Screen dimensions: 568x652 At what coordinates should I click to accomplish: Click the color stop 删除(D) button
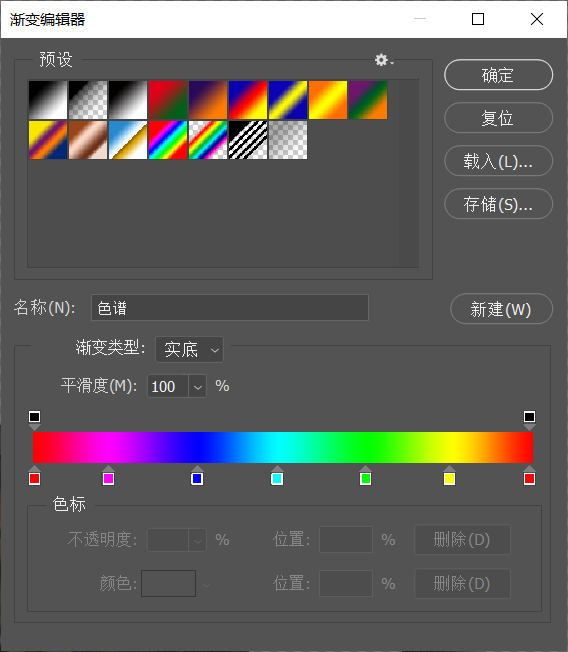coord(462,583)
